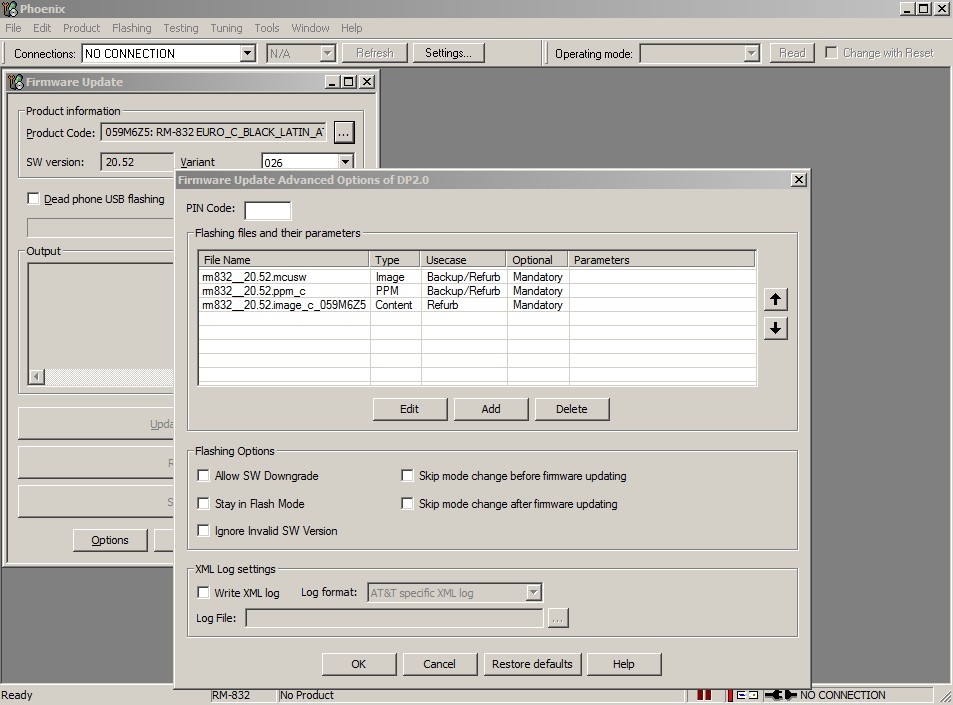Expand the Operating mode dropdown
This screenshot has width=953, height=705.
pos(752,53)
